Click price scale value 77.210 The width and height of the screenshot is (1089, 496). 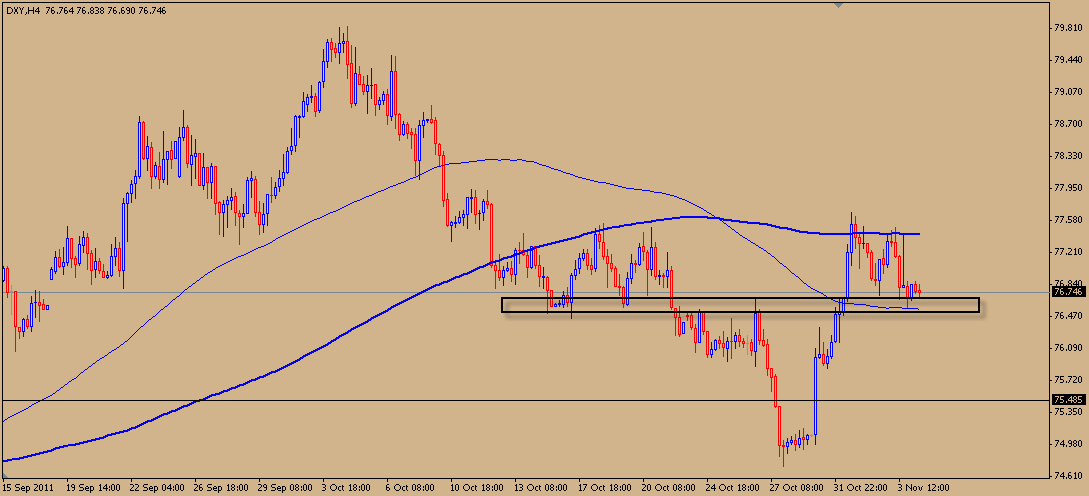coord(1069,251)
